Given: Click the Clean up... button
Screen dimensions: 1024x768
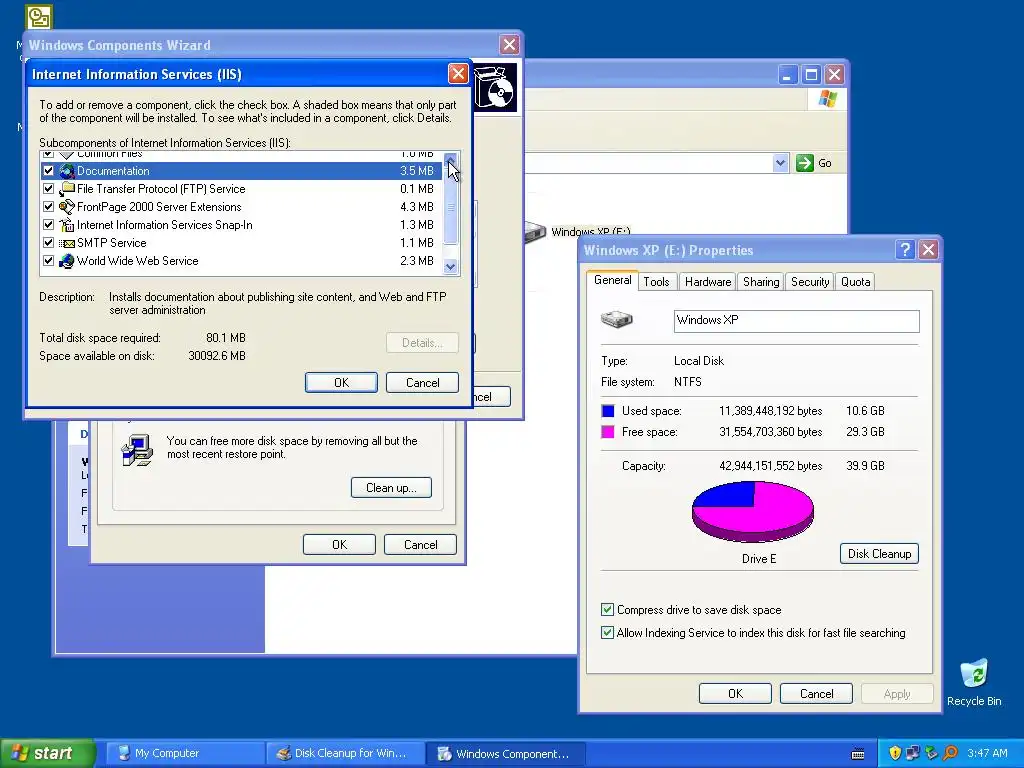Looking at the screenshot, I should [391, 488].
